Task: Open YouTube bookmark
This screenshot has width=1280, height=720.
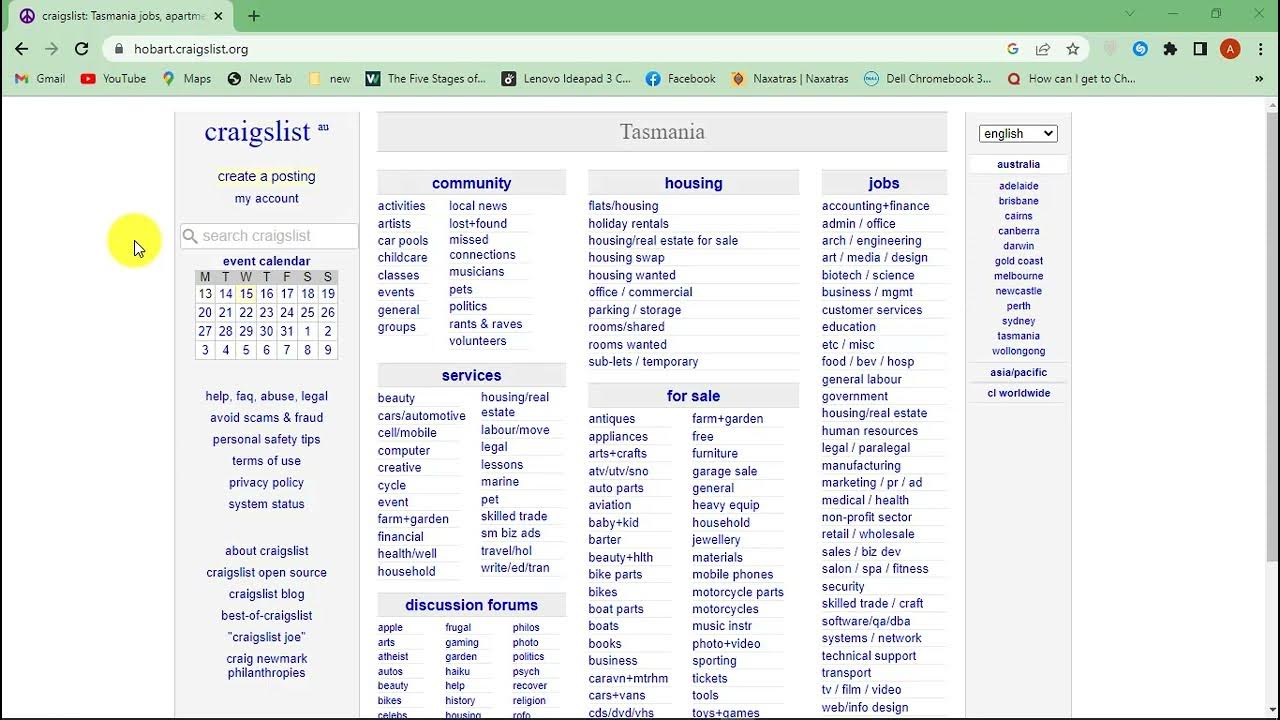Action: 114,79
